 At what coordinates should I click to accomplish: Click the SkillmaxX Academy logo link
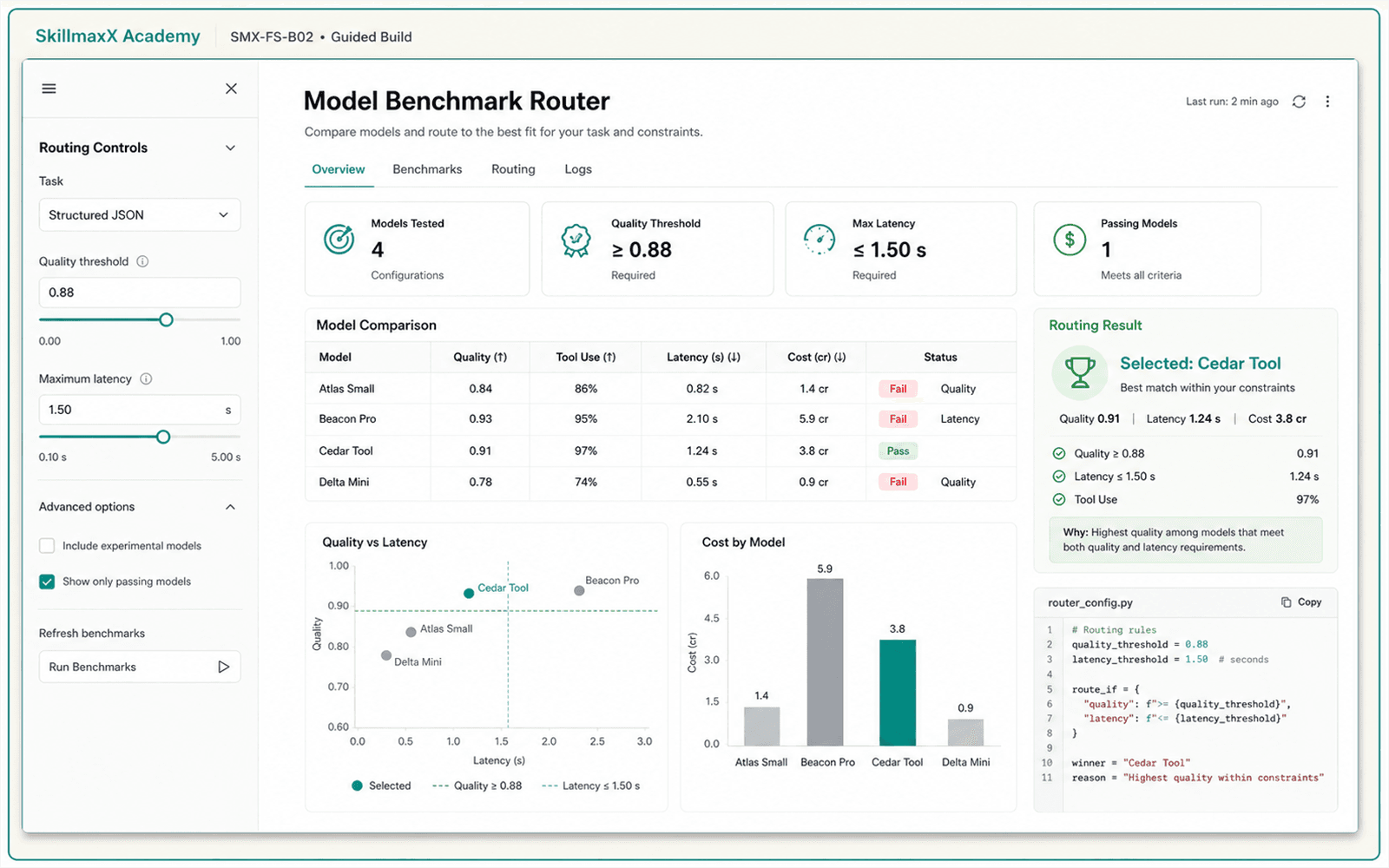[x=117, y=36]
